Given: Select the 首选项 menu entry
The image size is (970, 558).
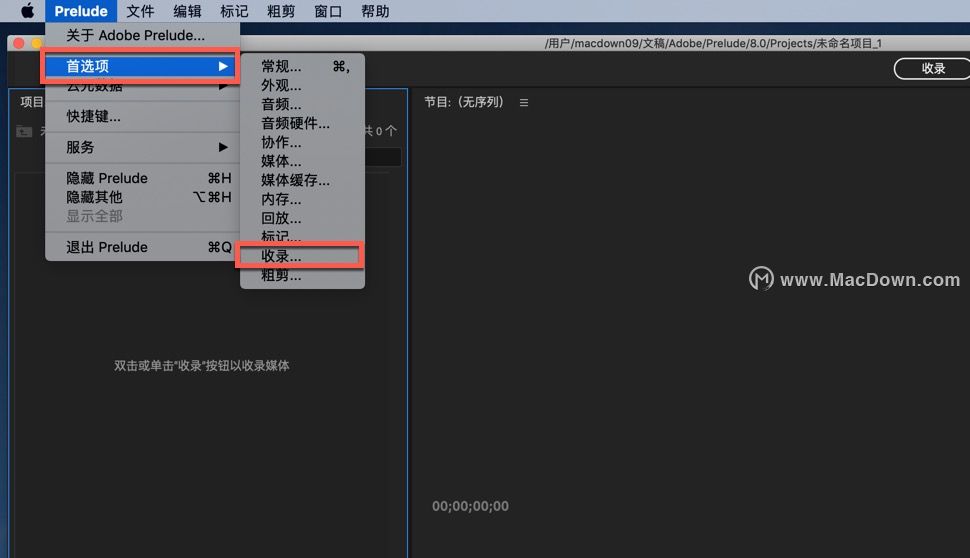Looking at the screenshot, I should pos(142,66).
